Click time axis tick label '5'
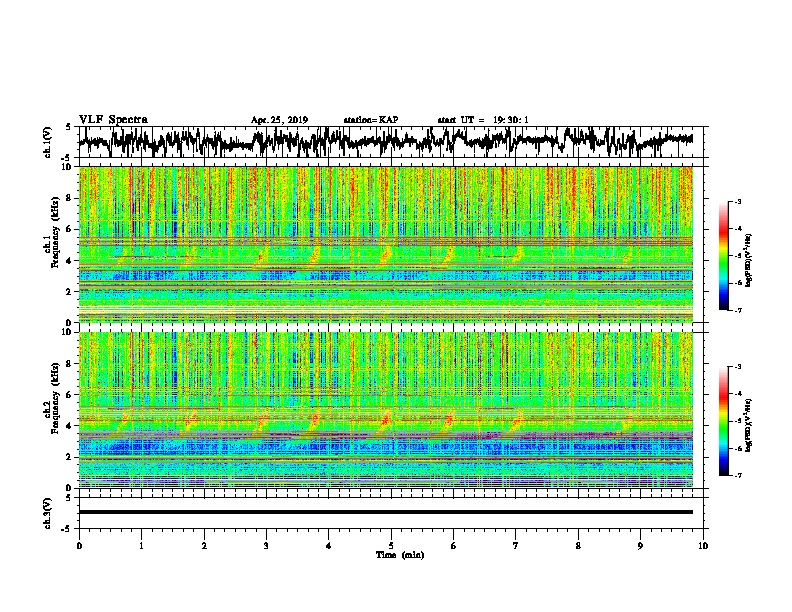This screenshot has width=792, height=612. 391,546
